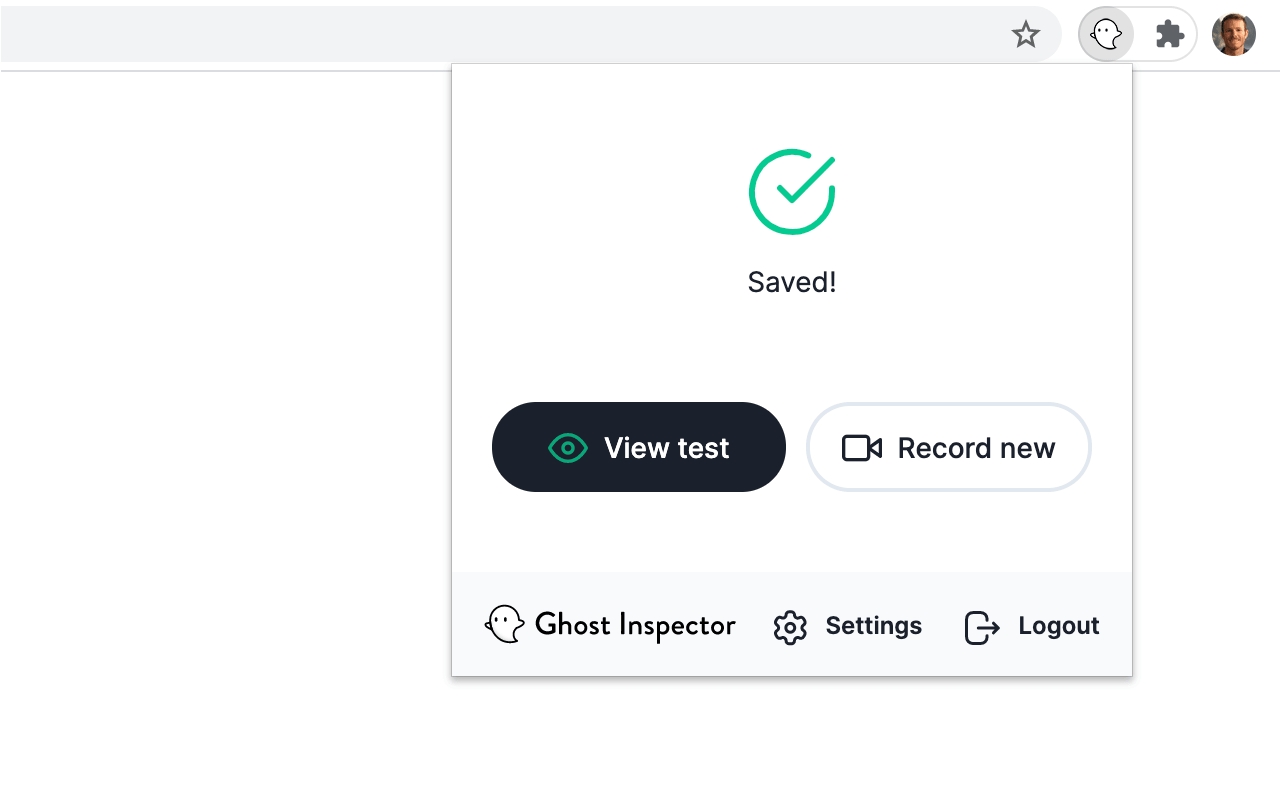Click the blank page area outside the popup
This screenshot has width=1280, height=800.
(200, 400)
